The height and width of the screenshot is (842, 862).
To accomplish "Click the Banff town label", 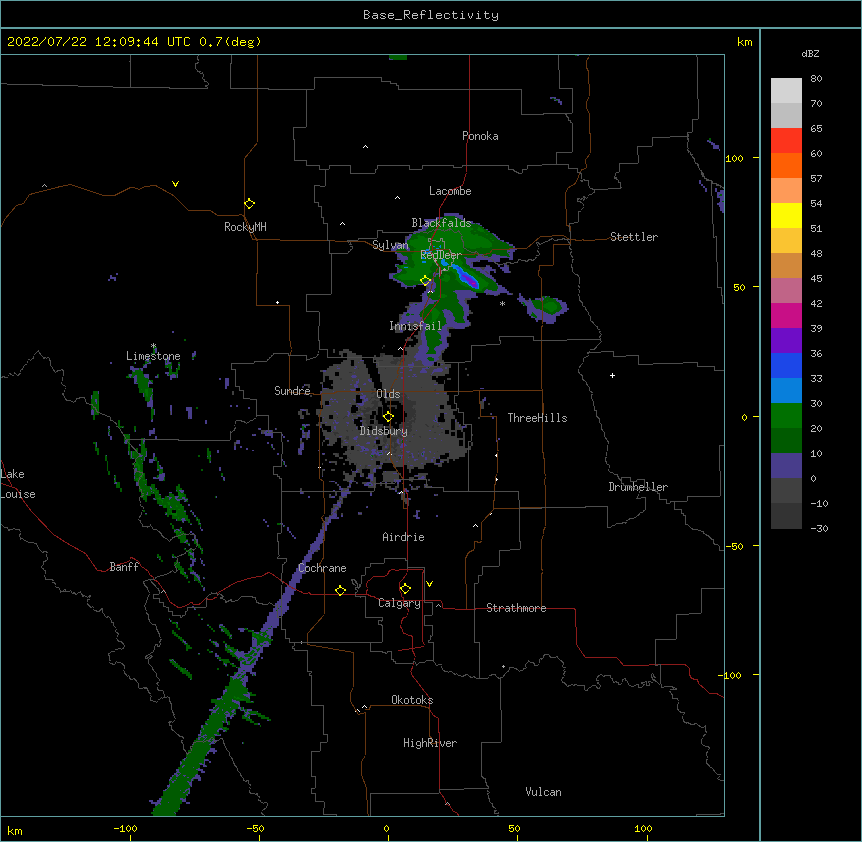I will tap(124, 567).
